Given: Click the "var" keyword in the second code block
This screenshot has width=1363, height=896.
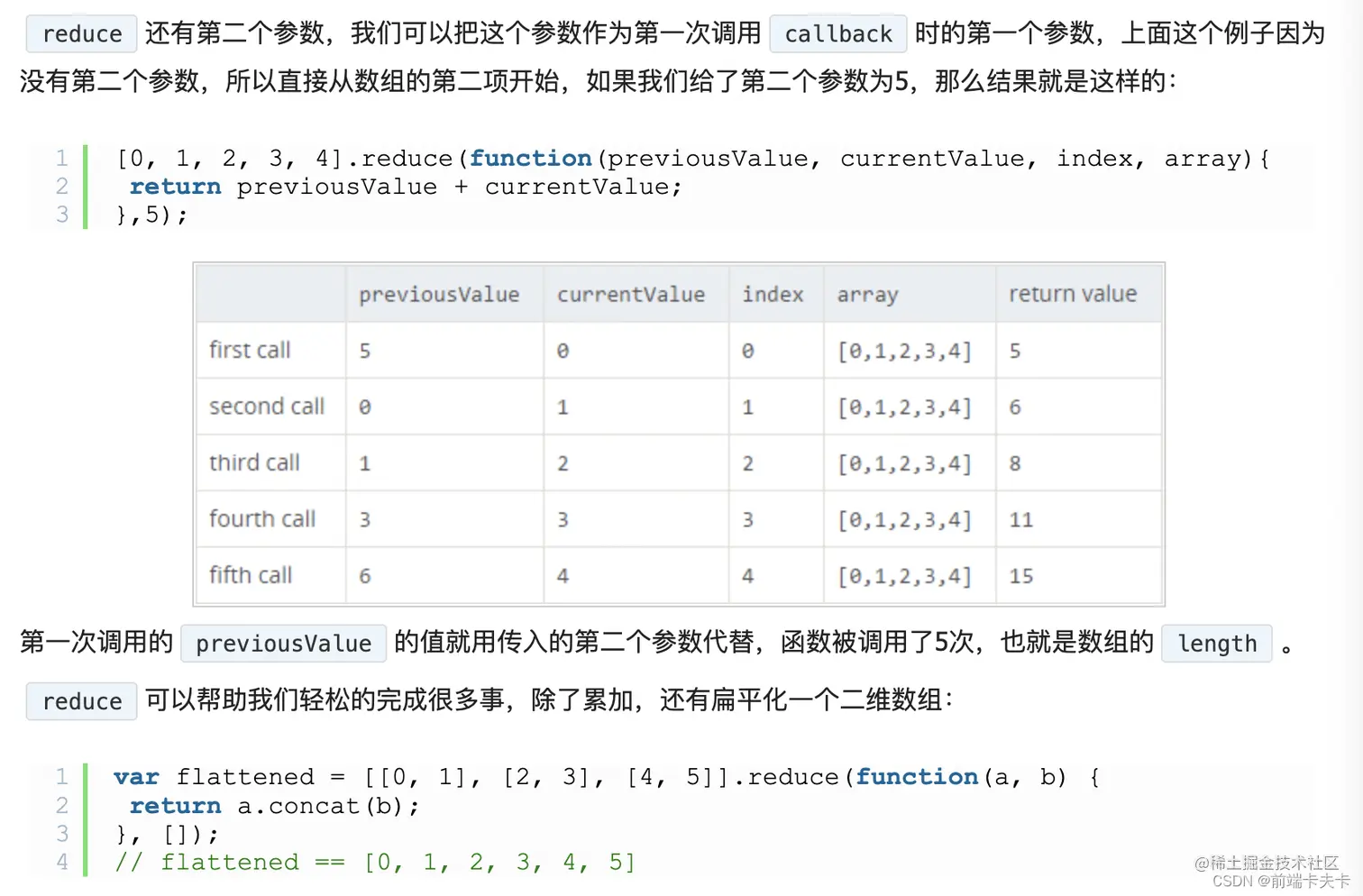Looking at the screenshot, I should [136, 777].
